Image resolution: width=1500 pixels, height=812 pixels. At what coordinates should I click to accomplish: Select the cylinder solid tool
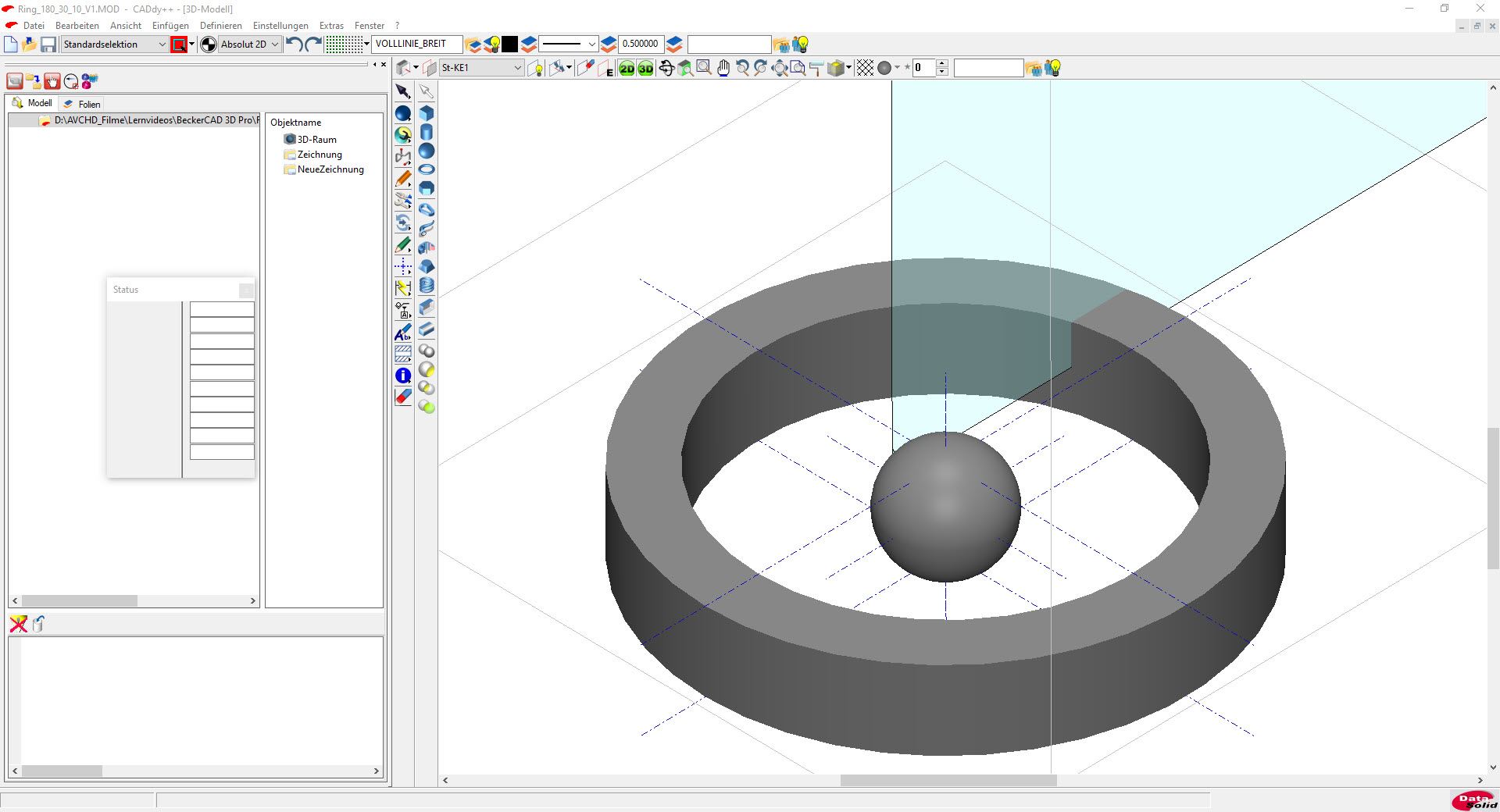pos(427,132)
